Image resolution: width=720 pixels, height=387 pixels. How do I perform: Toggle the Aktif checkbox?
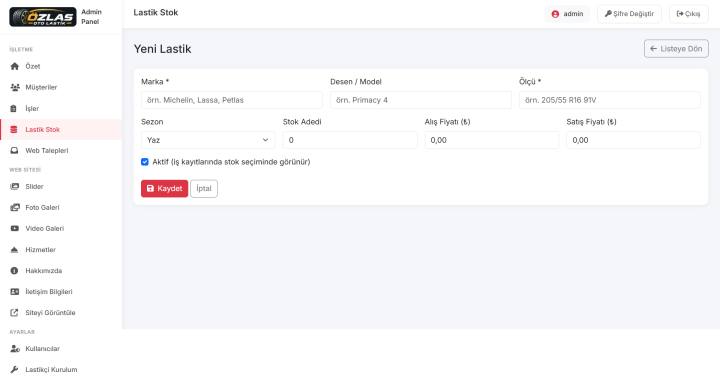(x=145, y=162)
